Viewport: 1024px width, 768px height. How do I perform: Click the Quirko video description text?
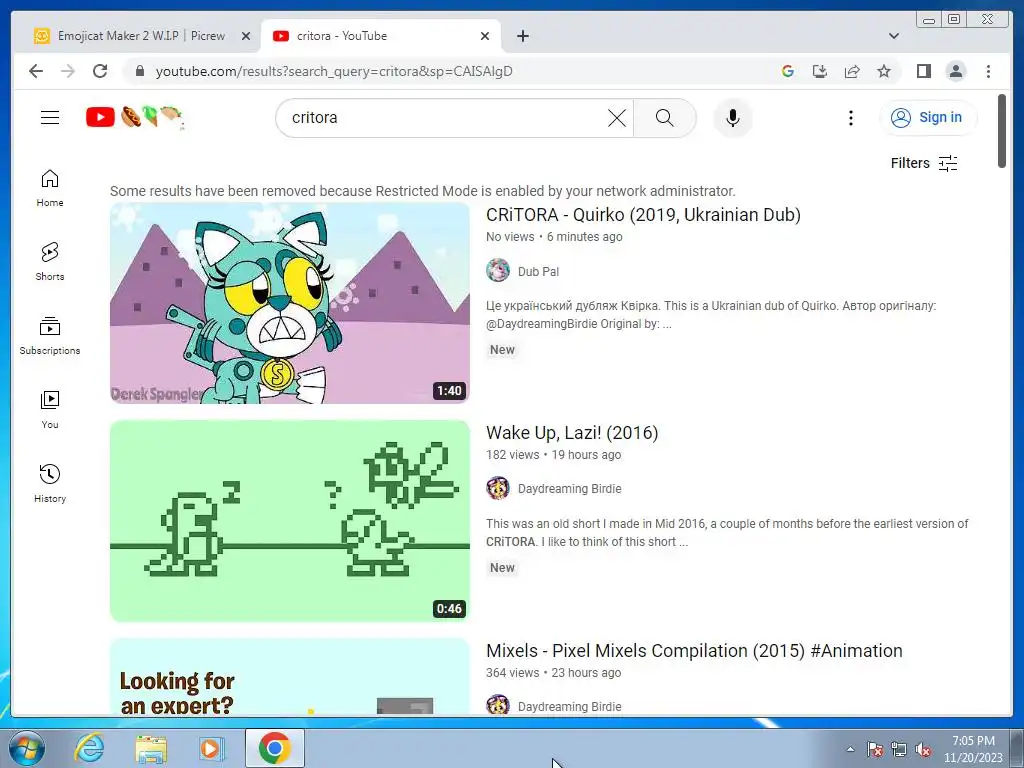[x=711, y=315]
